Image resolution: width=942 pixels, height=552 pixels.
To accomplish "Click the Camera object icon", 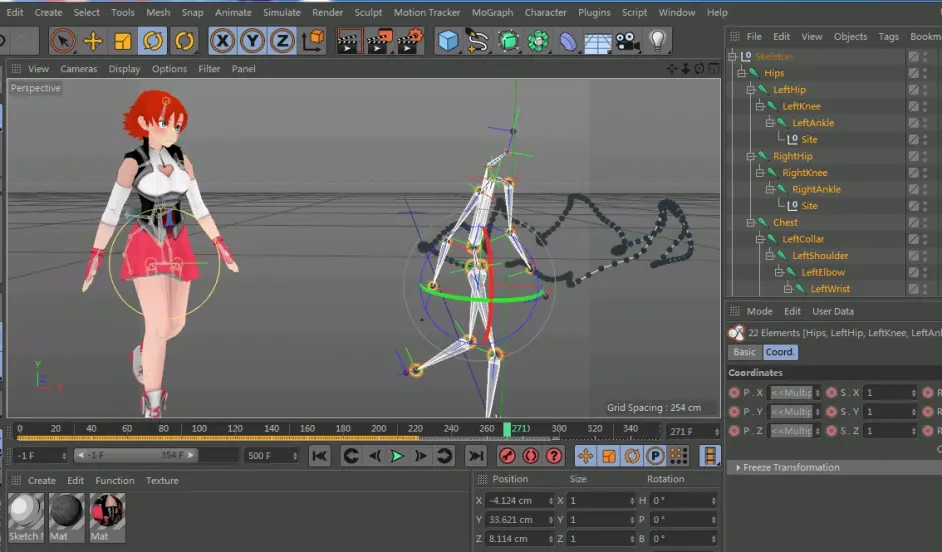I will pyautogui.click(x=627, y=41).
